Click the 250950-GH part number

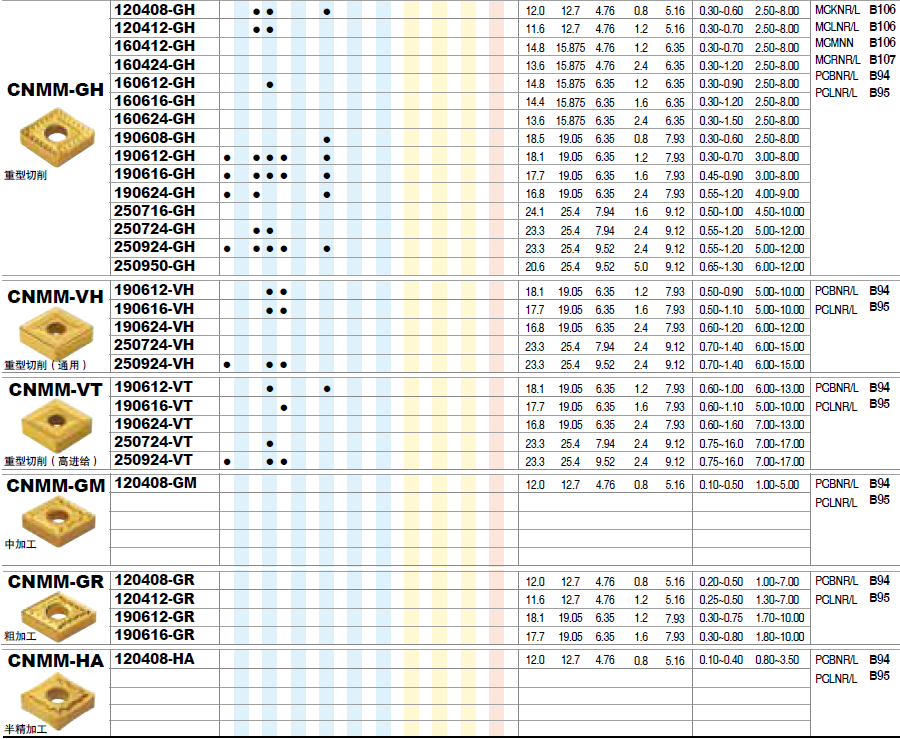coord(155,266)
